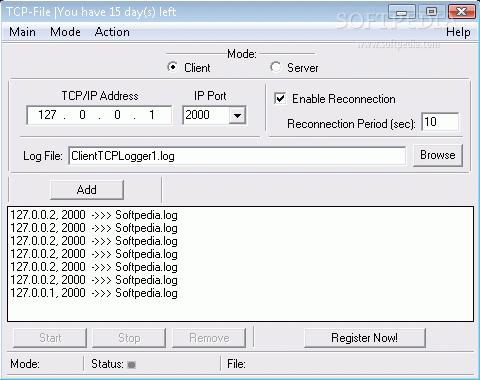This screenshot has height=380, width=480.
Task: Open the Mode menu
Action: [65, 32]
